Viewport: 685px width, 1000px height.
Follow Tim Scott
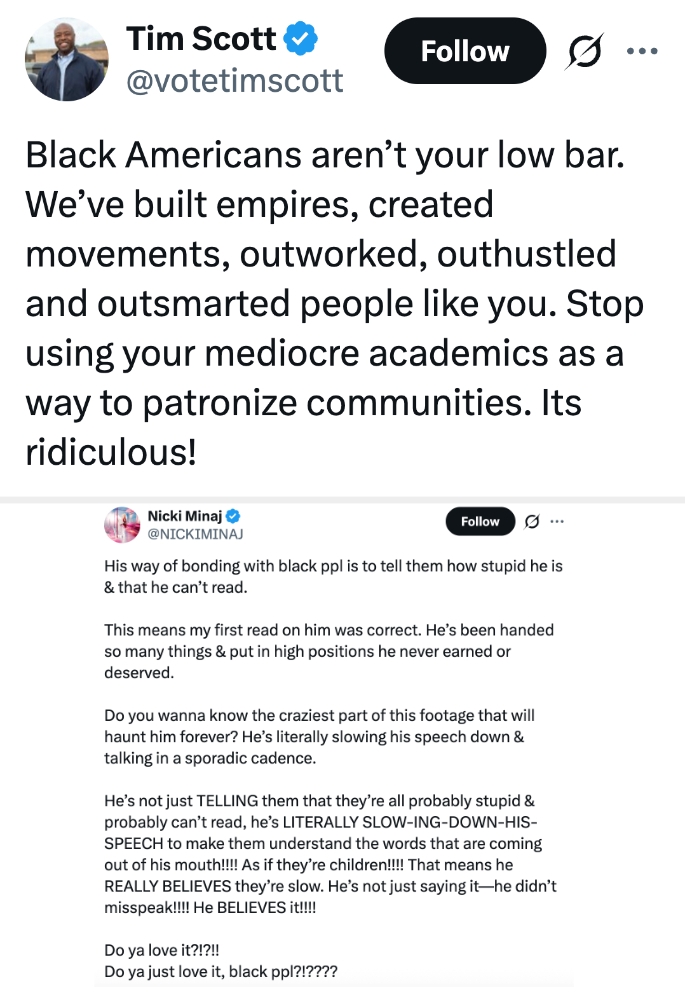465,50
